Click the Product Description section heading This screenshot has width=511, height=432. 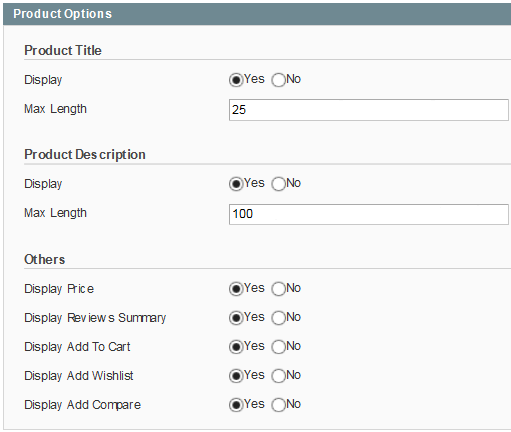pos(85,155)
